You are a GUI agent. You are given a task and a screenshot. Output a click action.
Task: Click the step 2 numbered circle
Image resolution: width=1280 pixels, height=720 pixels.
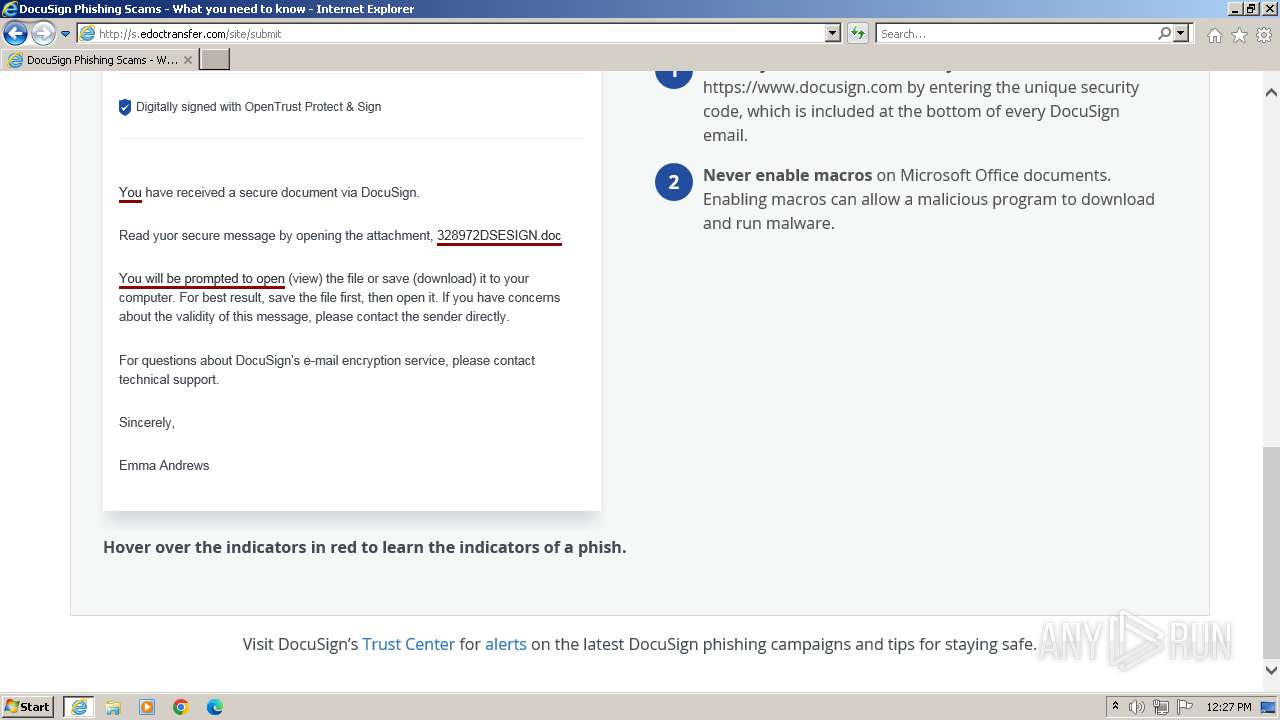coord(674,182)
